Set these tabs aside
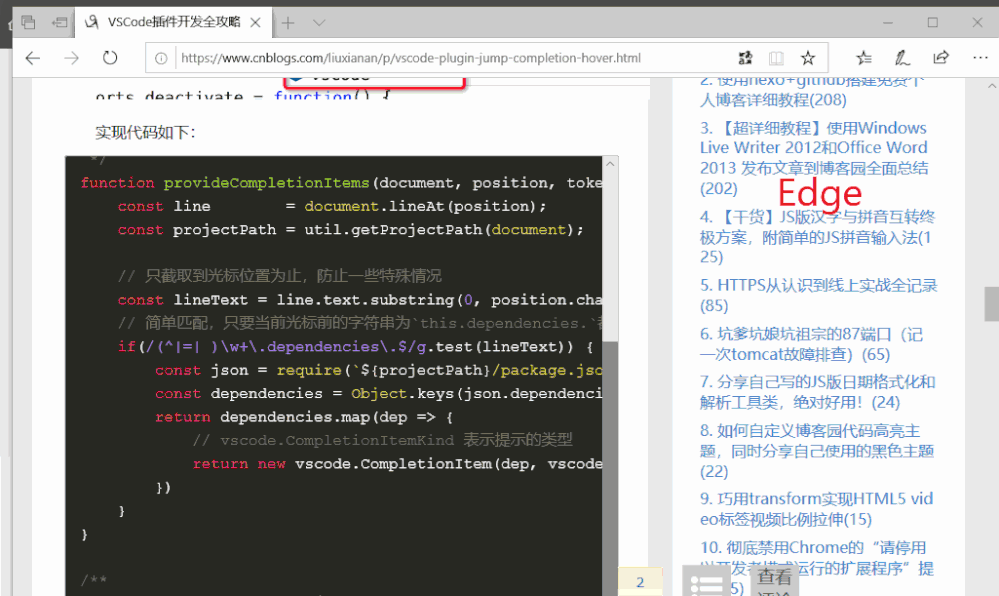Viewport: 999px width, 596px height. coord(59,23)
